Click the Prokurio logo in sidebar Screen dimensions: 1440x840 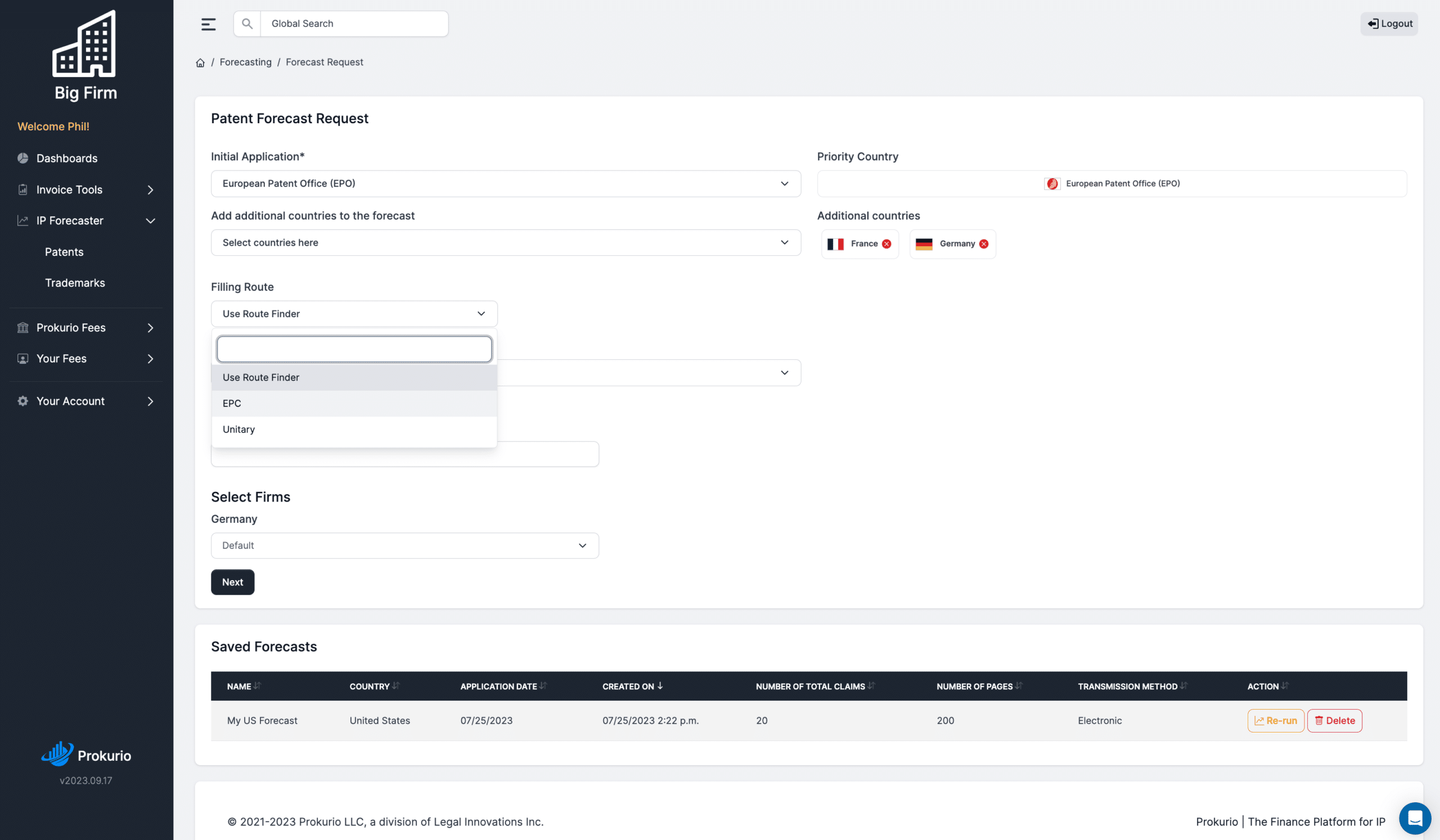(86, 755)
